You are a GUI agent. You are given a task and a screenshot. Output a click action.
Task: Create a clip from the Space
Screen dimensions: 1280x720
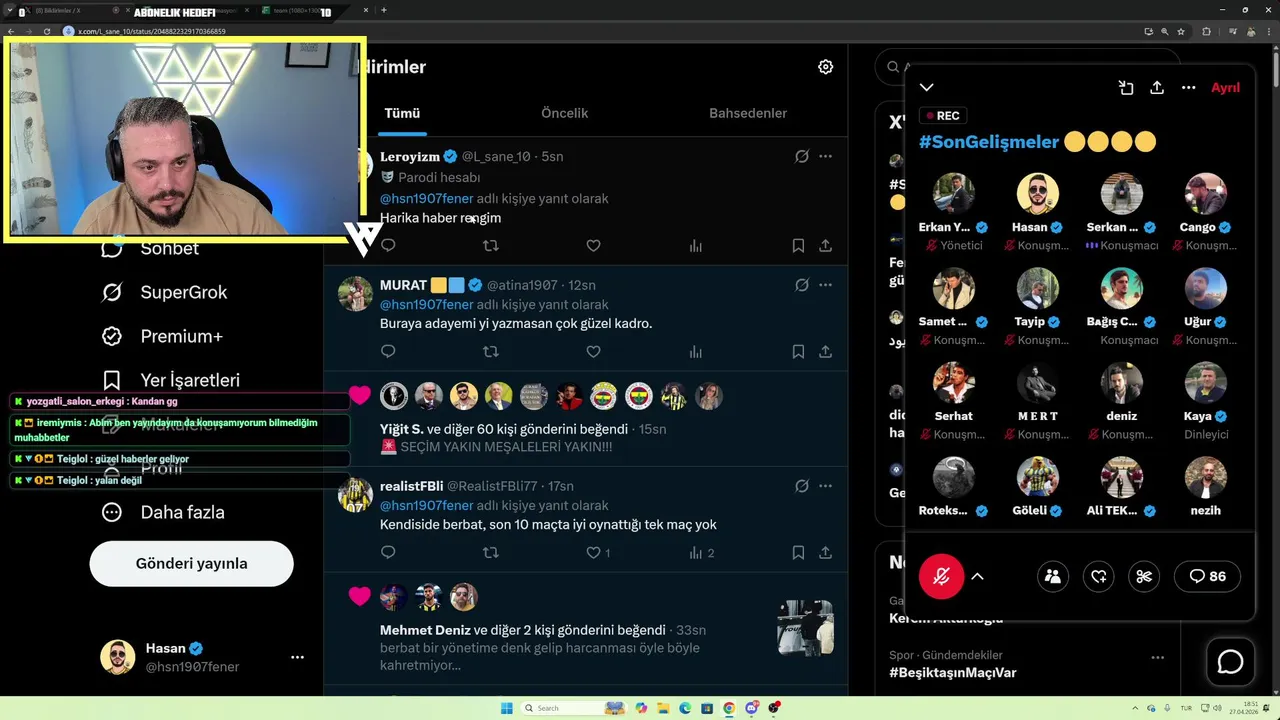1145,576
